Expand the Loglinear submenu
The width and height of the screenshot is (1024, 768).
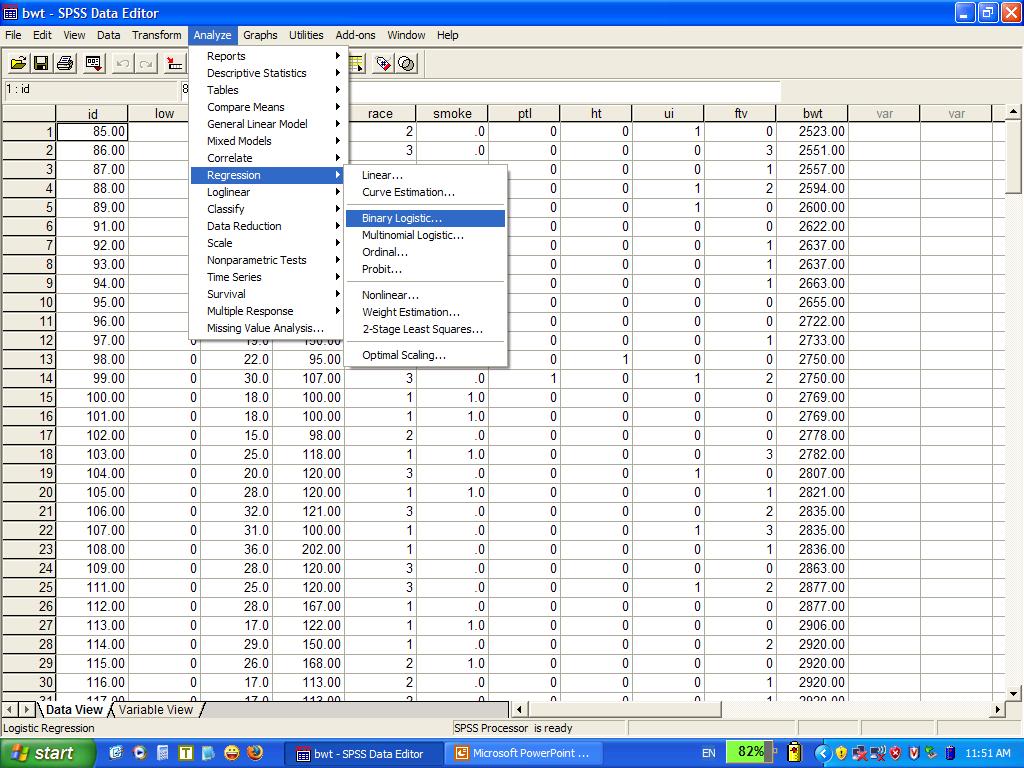[x=269, y=192]
